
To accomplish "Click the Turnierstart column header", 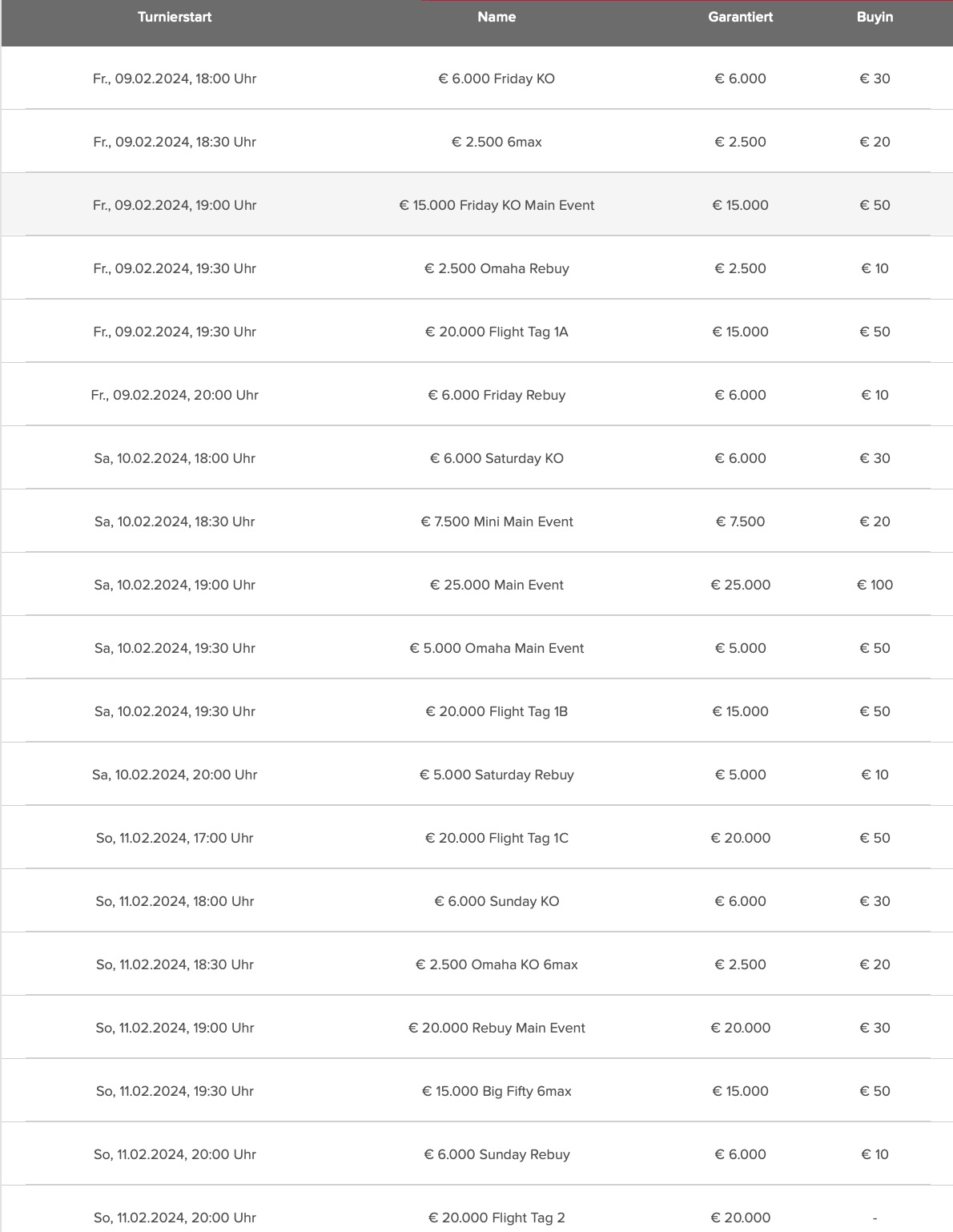I will [x=175, y=17].
